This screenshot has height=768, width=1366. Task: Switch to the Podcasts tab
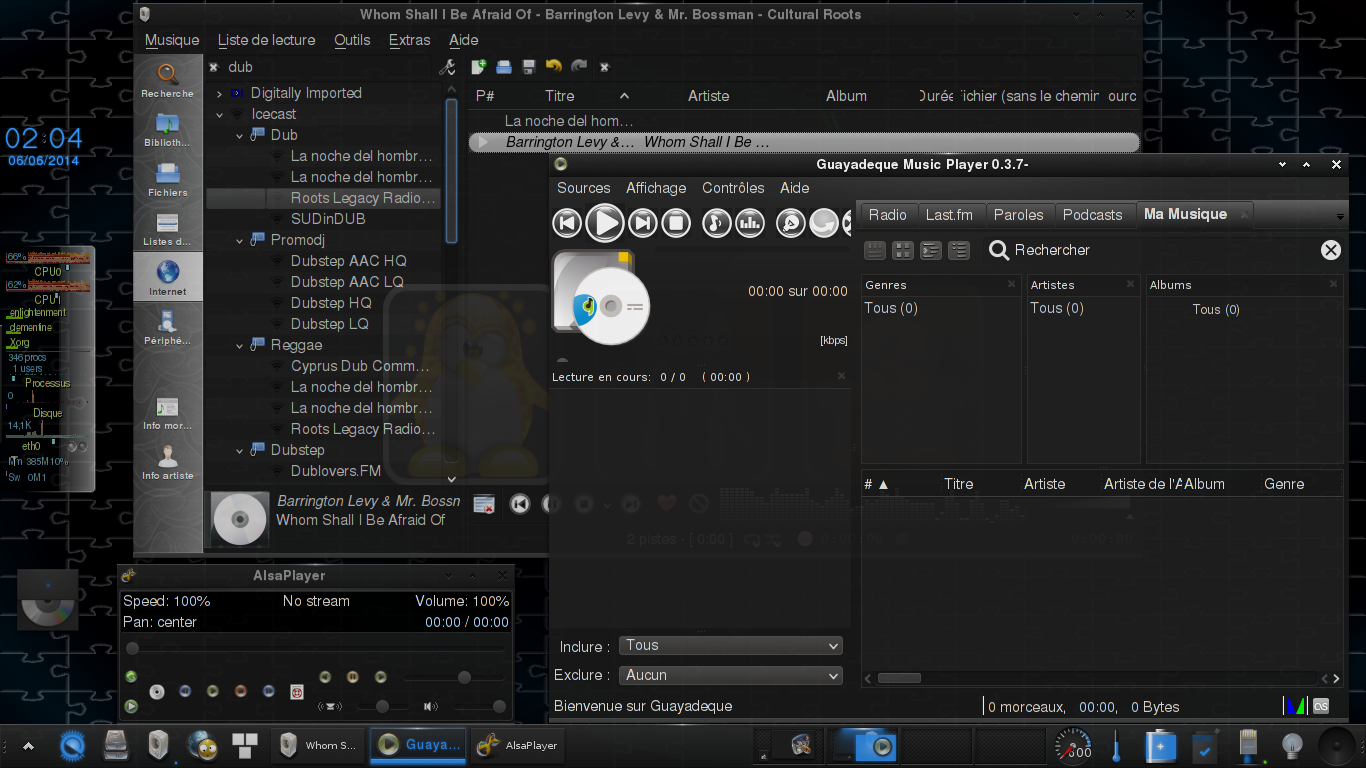(x=1092, y=215)
